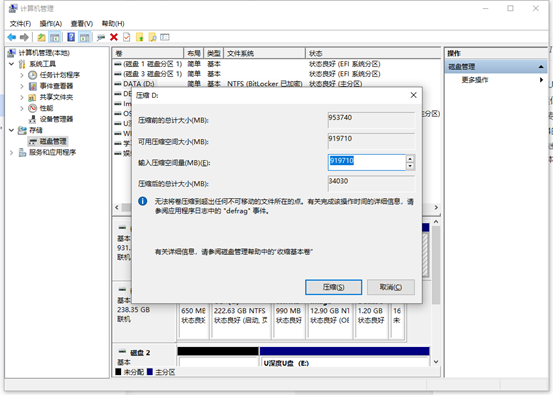Click the yellow page with green arrow icon
The height and width of the screenshot is (395, 553).
click(x=140, y=37)
